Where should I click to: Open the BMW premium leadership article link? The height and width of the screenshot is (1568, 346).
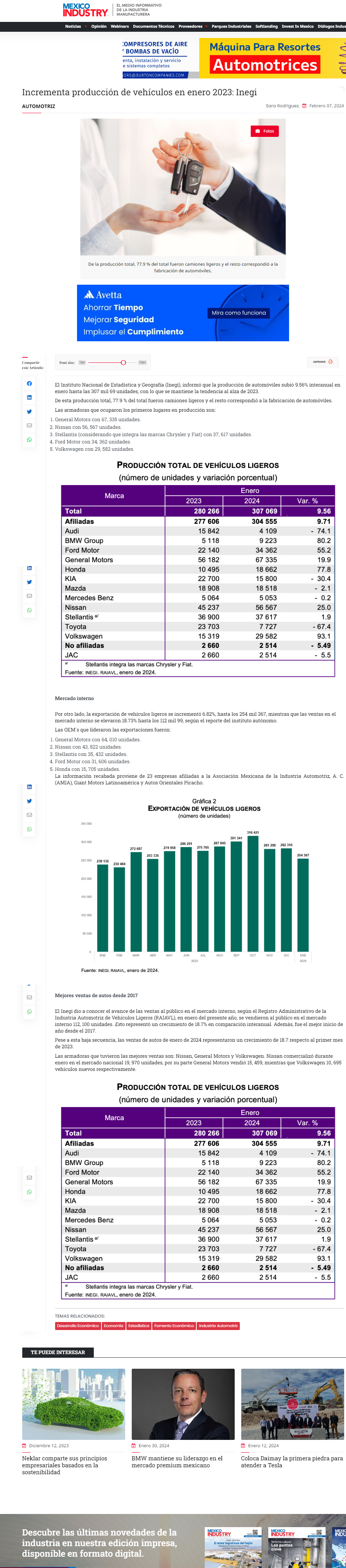[x=177, y=1461]
